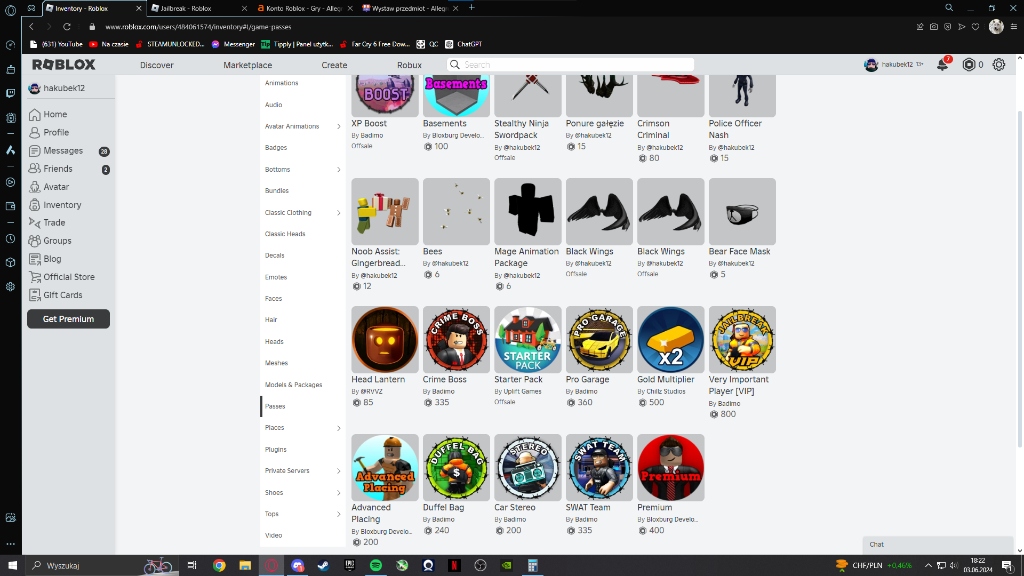
Task: Expand Classic Clothing category
Action: coord(338,213)
